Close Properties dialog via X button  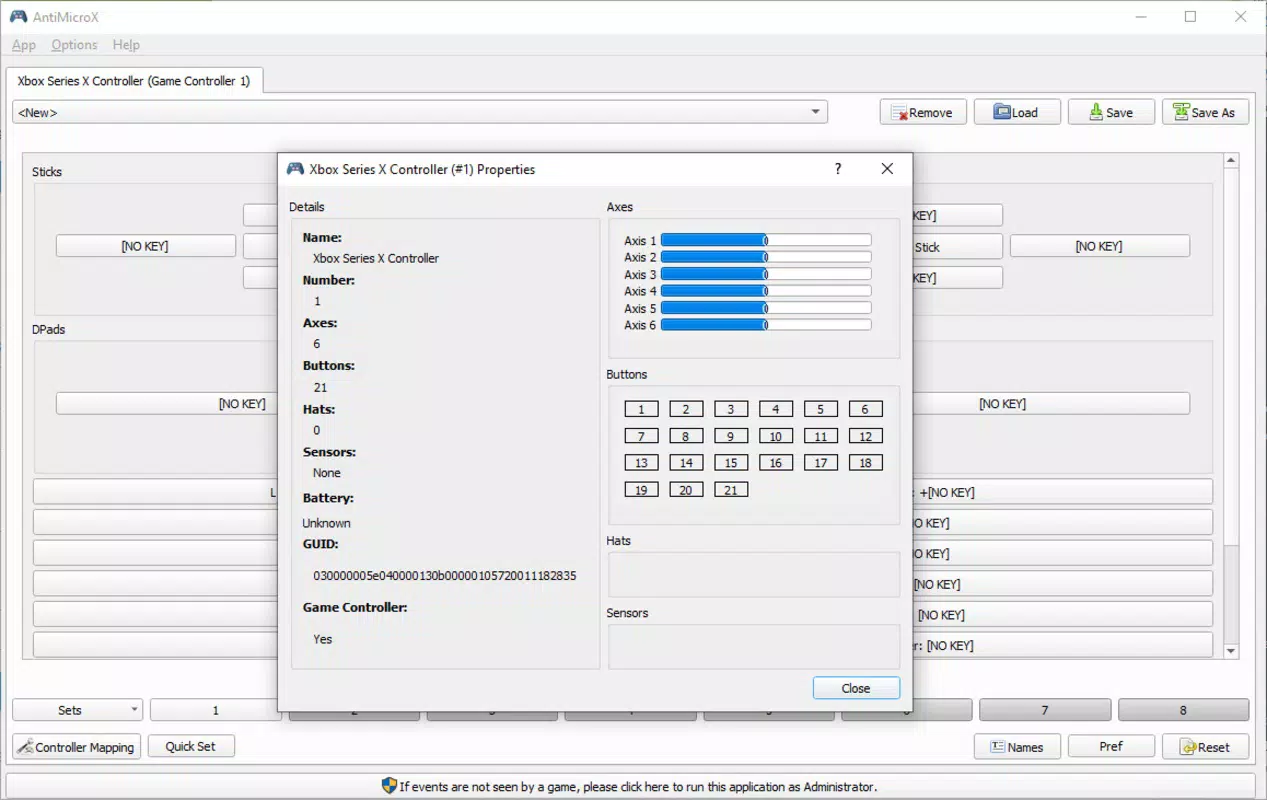887,169
